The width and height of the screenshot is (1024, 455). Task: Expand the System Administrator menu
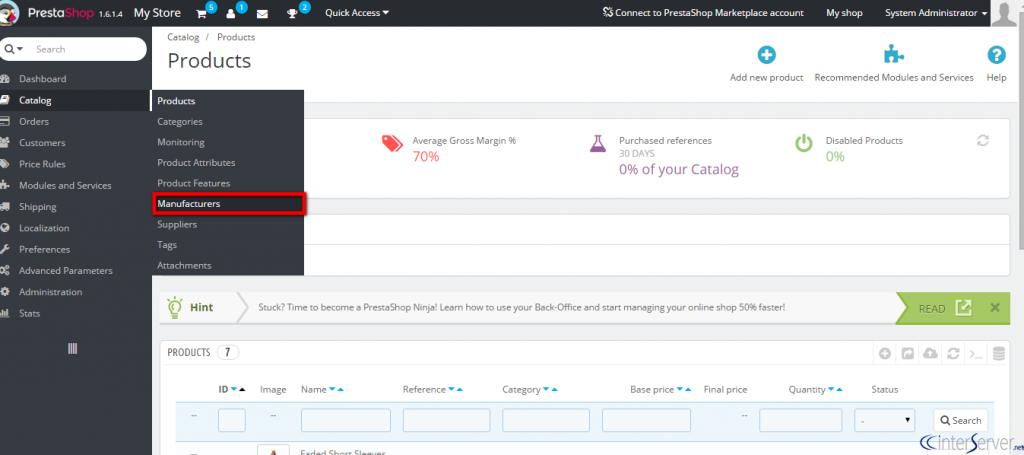click(x=936, y=13)
